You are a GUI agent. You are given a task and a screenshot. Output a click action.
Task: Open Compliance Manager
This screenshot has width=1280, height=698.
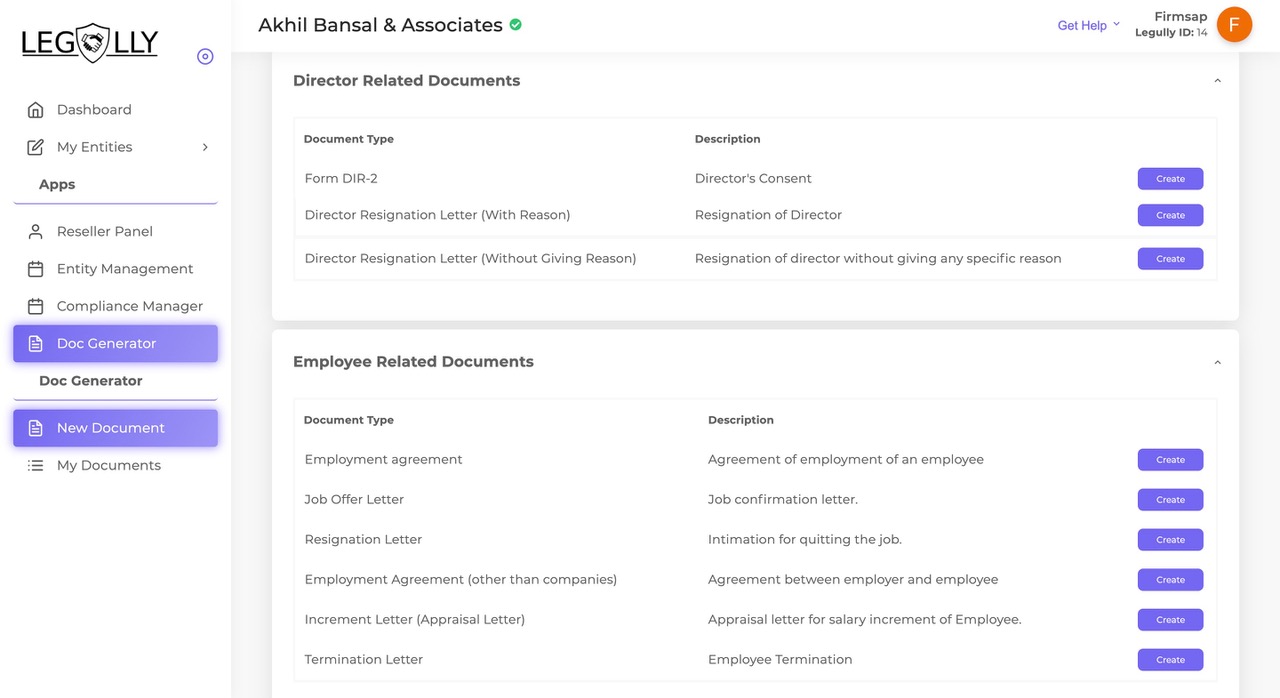click(115, 306)
